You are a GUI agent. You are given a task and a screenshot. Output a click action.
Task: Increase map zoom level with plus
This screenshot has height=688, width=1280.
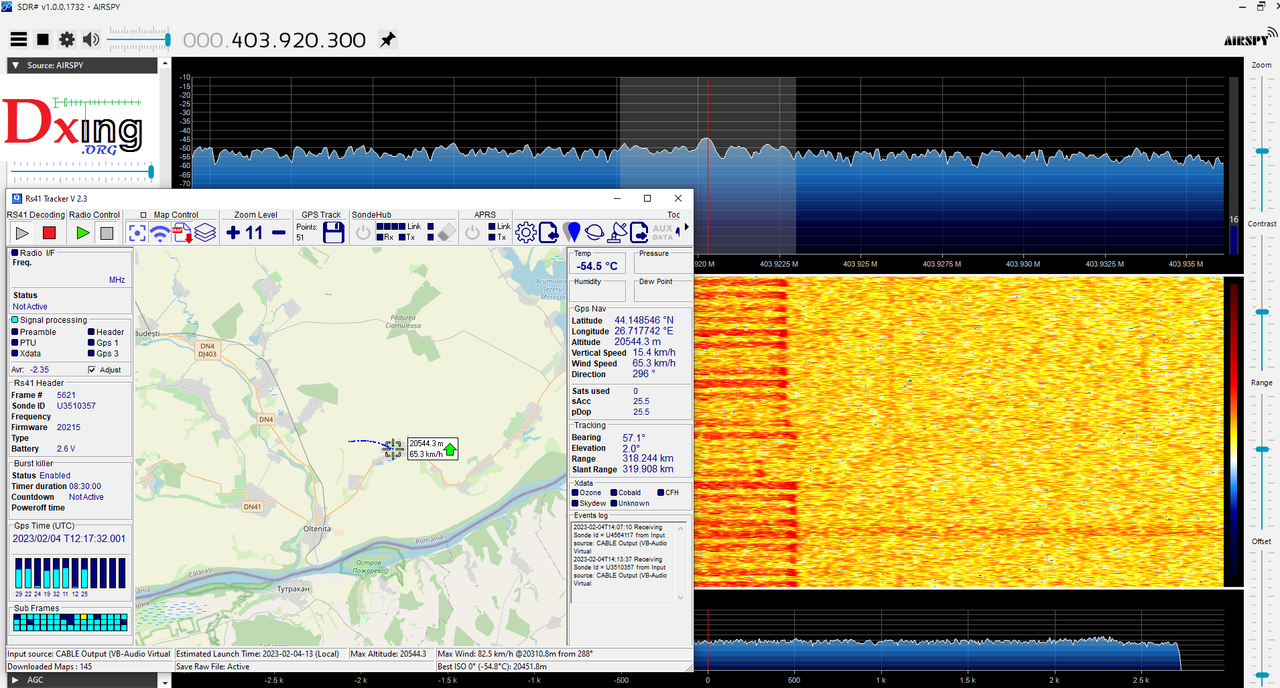click(x=233, y=233)
